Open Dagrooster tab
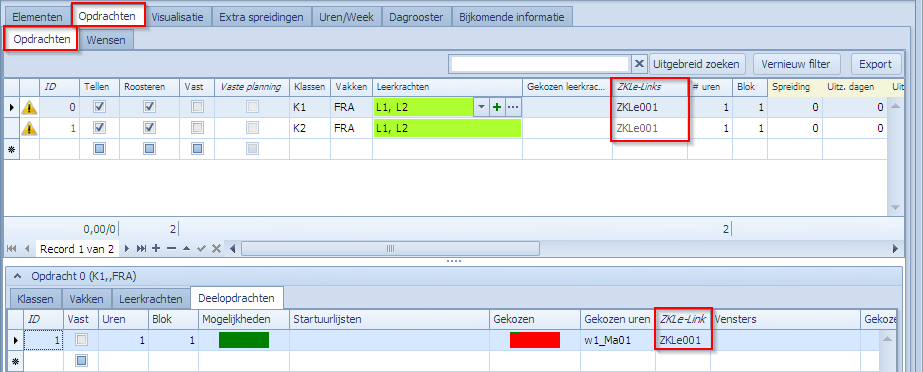This screenshot has width=923, height=372. point(416,17)
